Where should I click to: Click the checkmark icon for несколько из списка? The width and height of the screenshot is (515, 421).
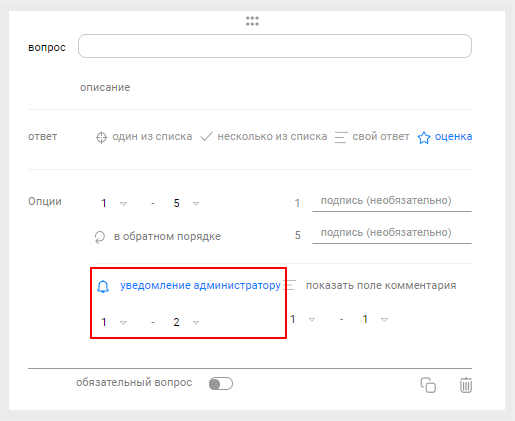[206, 137]
